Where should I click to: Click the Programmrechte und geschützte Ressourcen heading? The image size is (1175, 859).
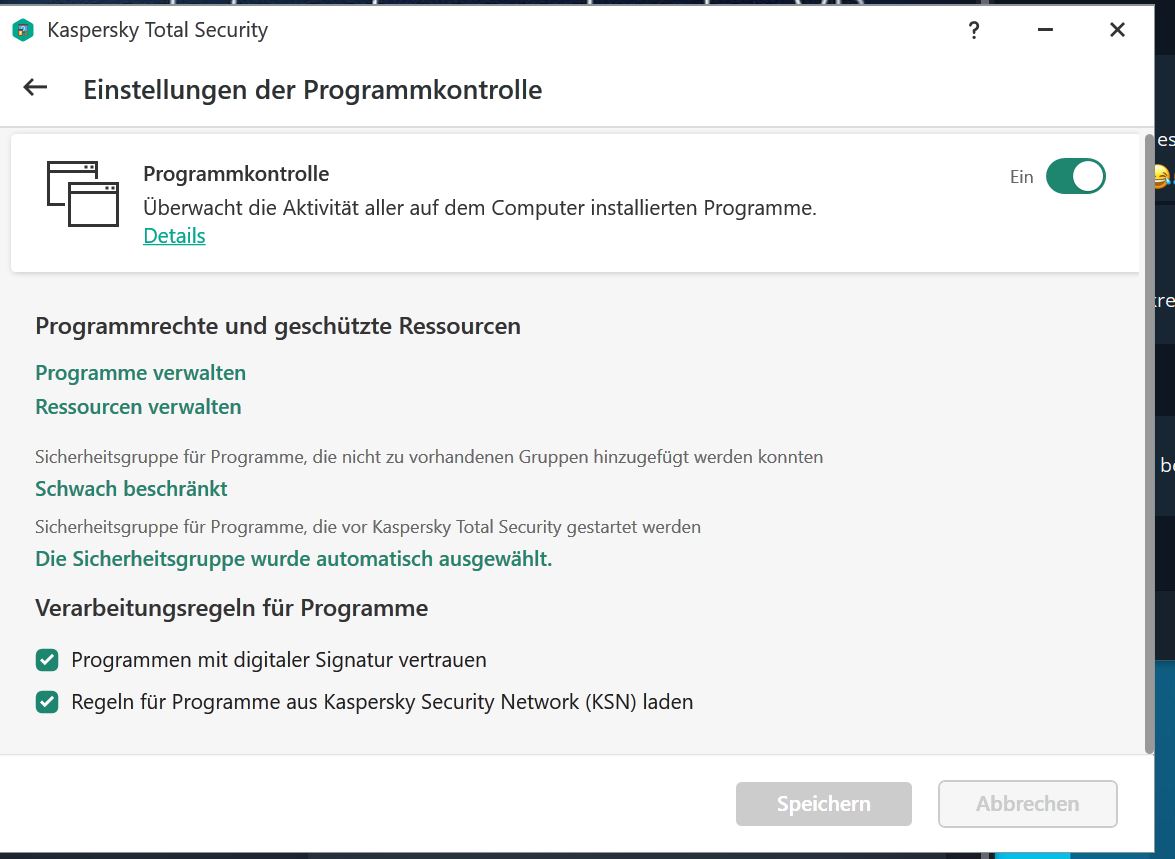[278, 326]
